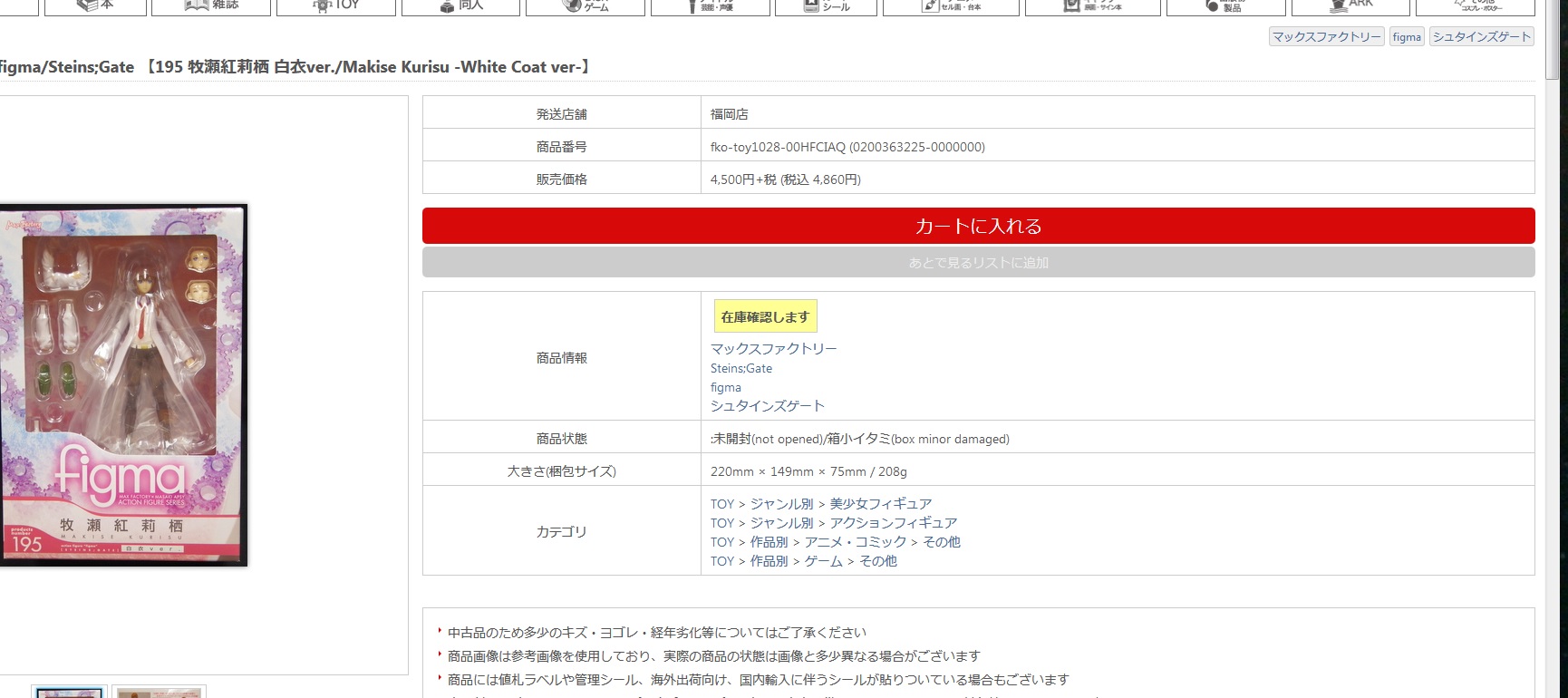Screen dimensions: 1568x698
Task: Click the カテゴリ row label
Action: (x=562, y=532)
